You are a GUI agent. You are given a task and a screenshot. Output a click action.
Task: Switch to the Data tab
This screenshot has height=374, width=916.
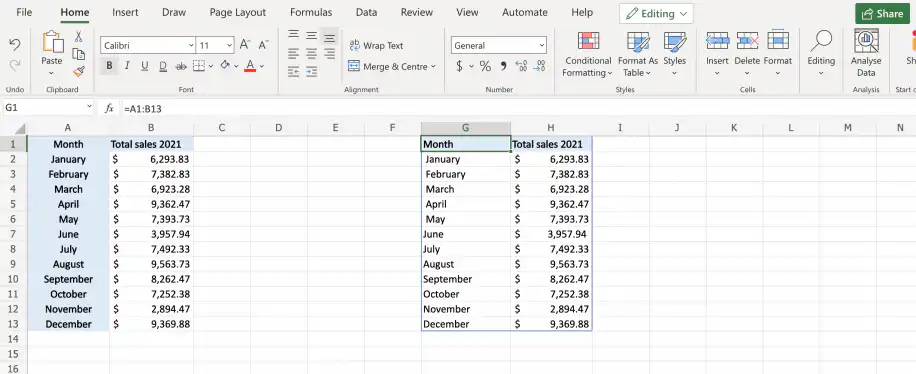pyautogui.click(x=366, y=12)
